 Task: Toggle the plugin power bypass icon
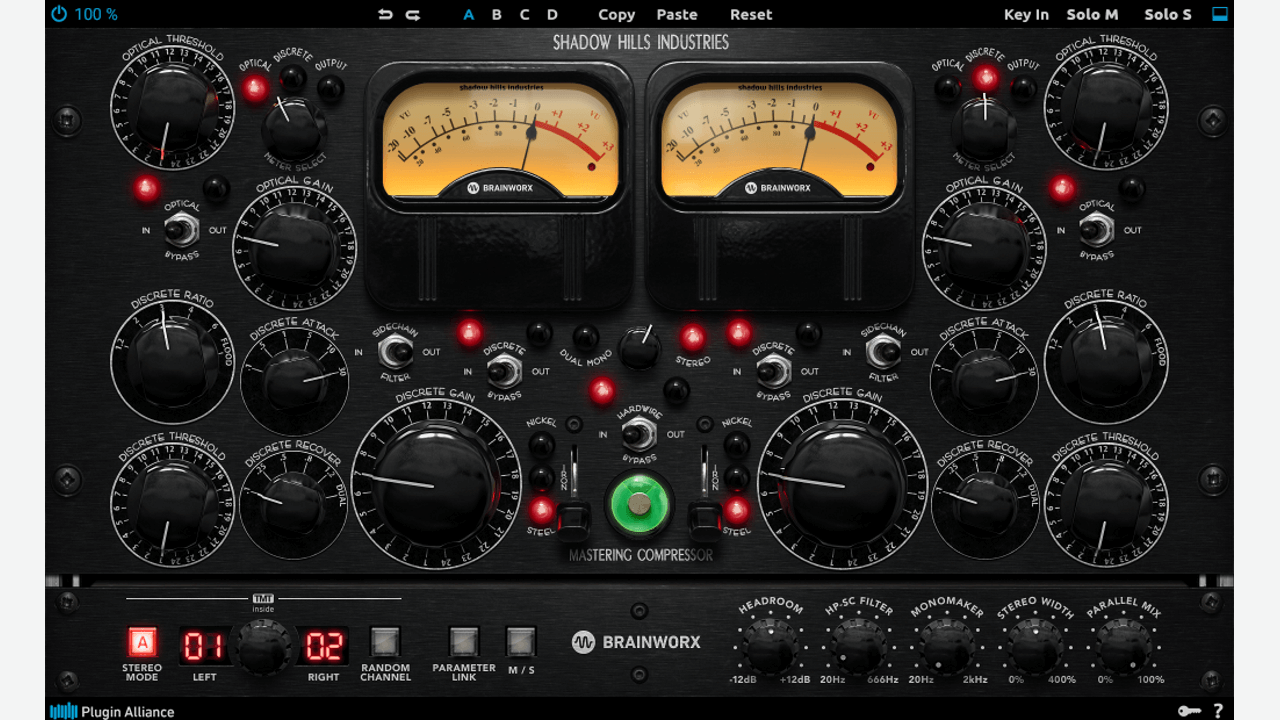[x=59, y=14]
